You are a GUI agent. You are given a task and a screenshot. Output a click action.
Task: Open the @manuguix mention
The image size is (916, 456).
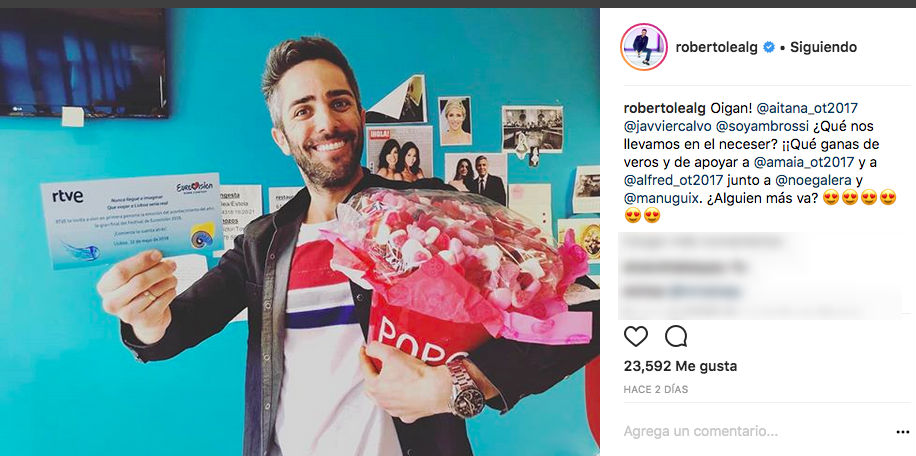pos(660,198)
